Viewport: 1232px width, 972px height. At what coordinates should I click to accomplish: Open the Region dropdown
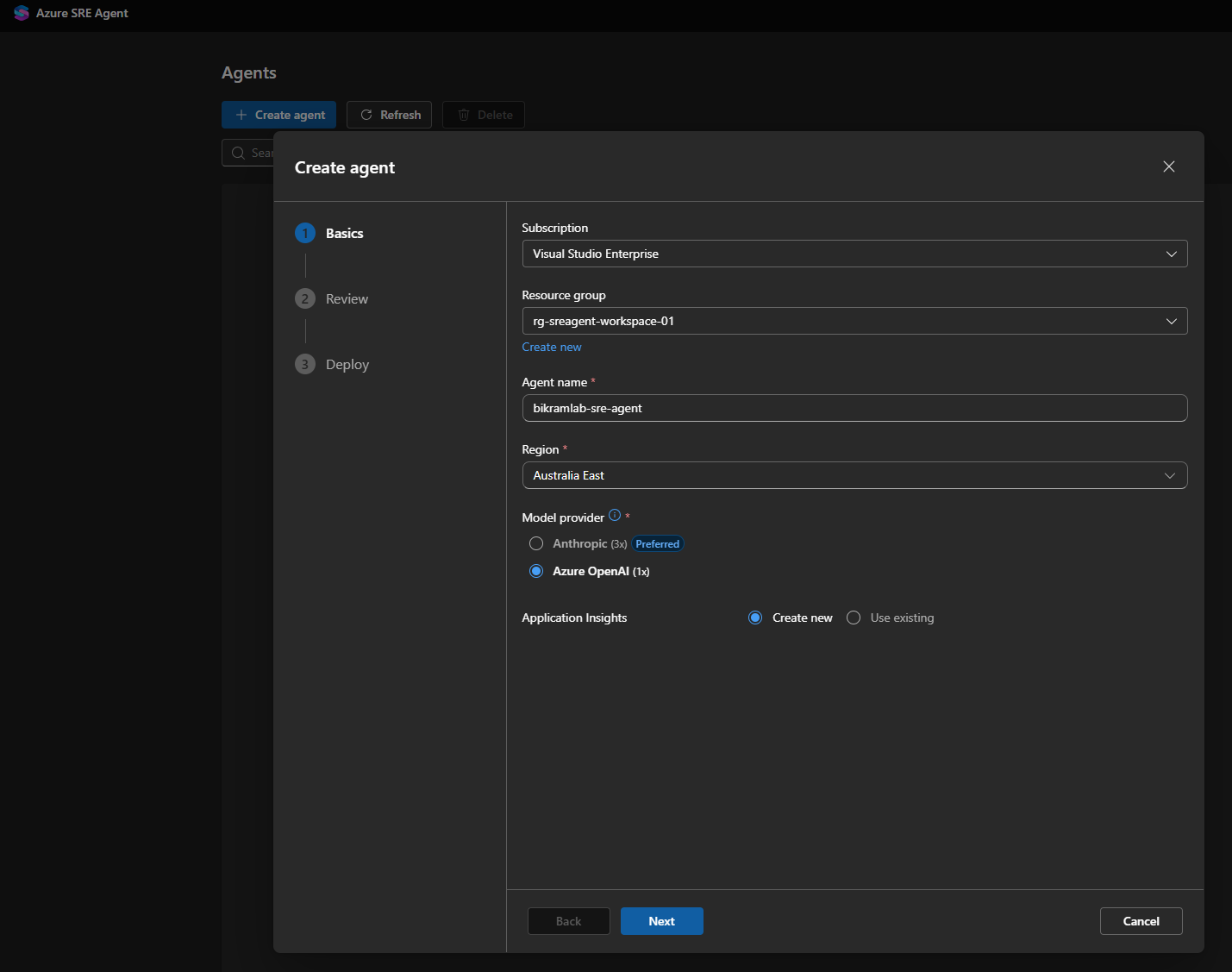[854, 475]
